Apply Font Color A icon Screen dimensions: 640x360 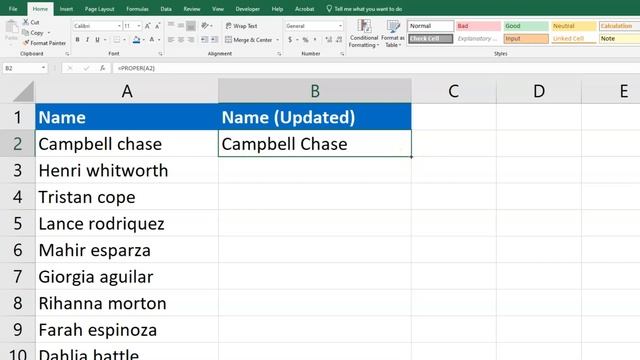[x=152, y=40]
